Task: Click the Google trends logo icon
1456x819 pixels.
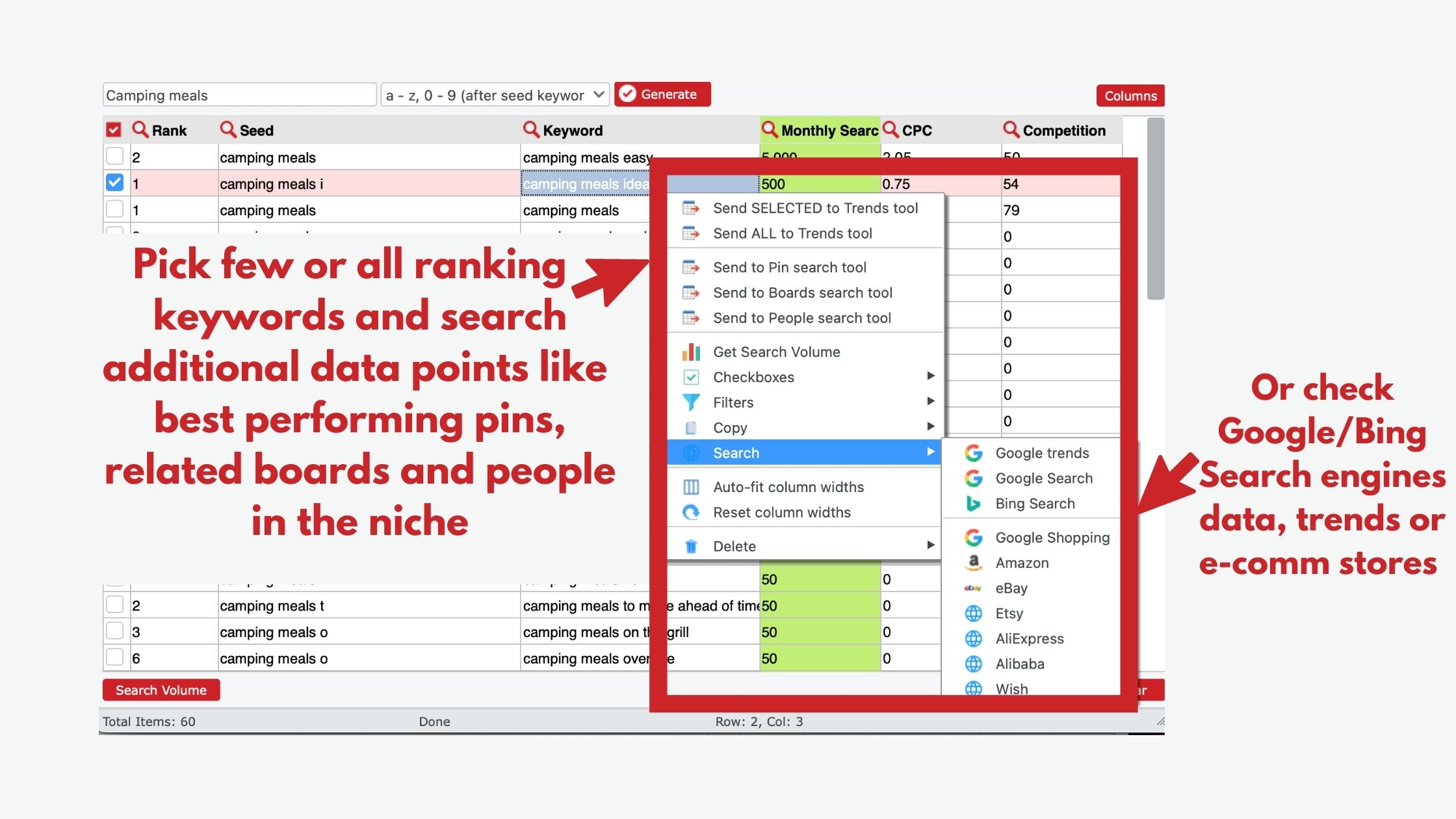Action: click(973, 453)
